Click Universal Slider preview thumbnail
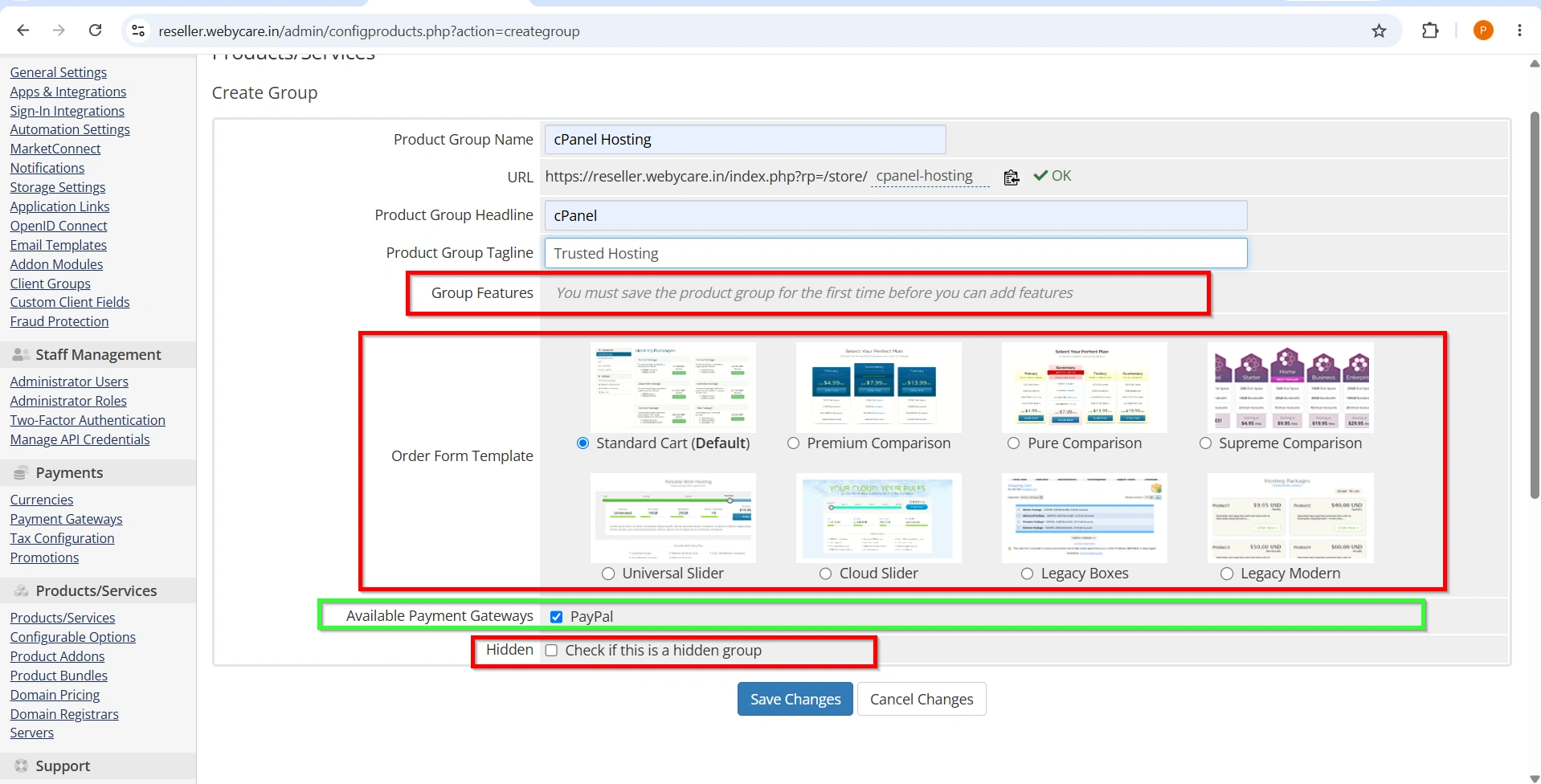 click(673, 517)
